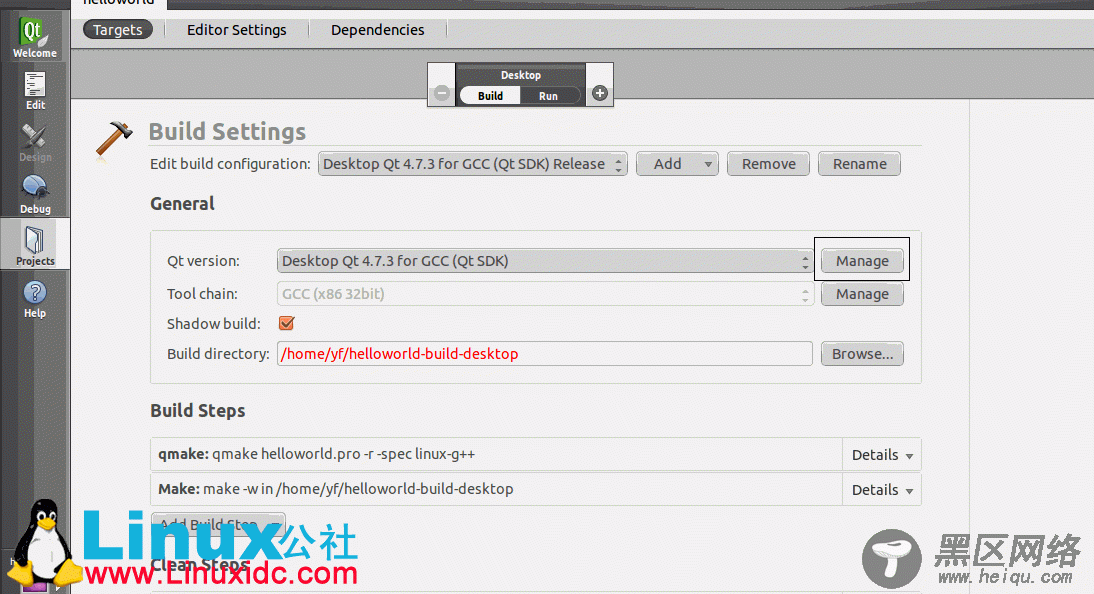Screen dimensions: 1094x594
Task: Toggle the Shadow build checkbox
Action: click(286, 323)
